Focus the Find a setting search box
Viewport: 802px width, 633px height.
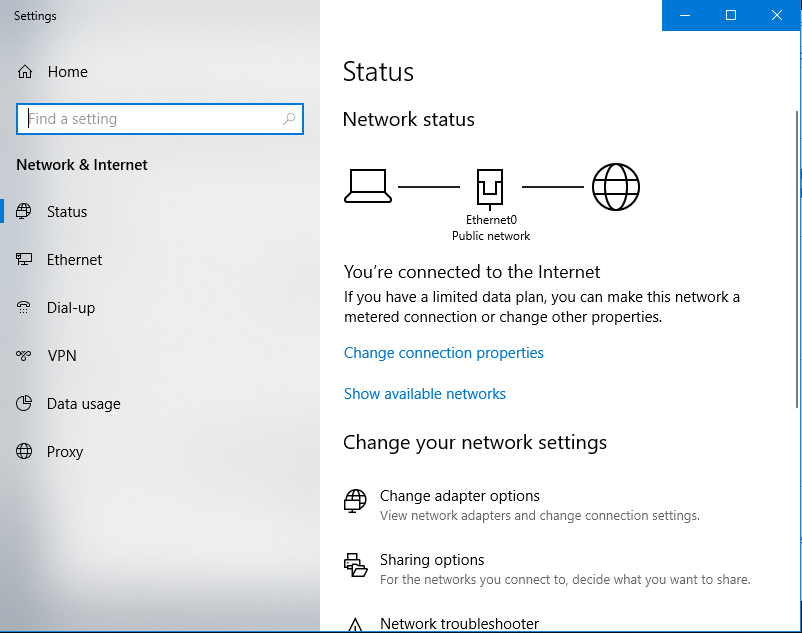pyautogui.click(x=150, y=119)
